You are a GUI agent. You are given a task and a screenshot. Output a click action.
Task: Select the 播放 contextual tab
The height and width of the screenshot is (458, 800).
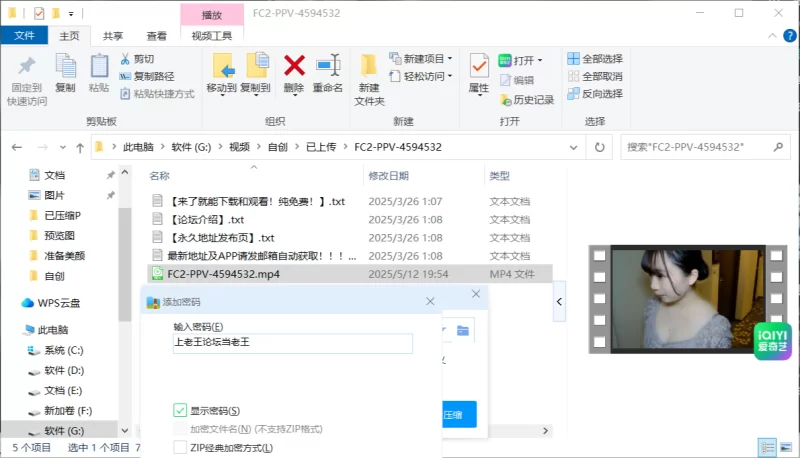point(212,14)
